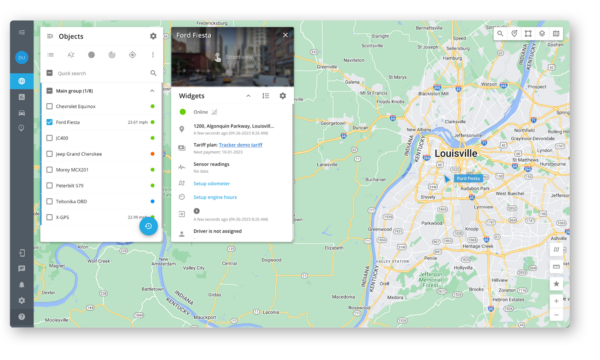Check the Chevrolet Equinox checkbox
Image resolution: width=600 pixels, height=360 pixels.
49,106
